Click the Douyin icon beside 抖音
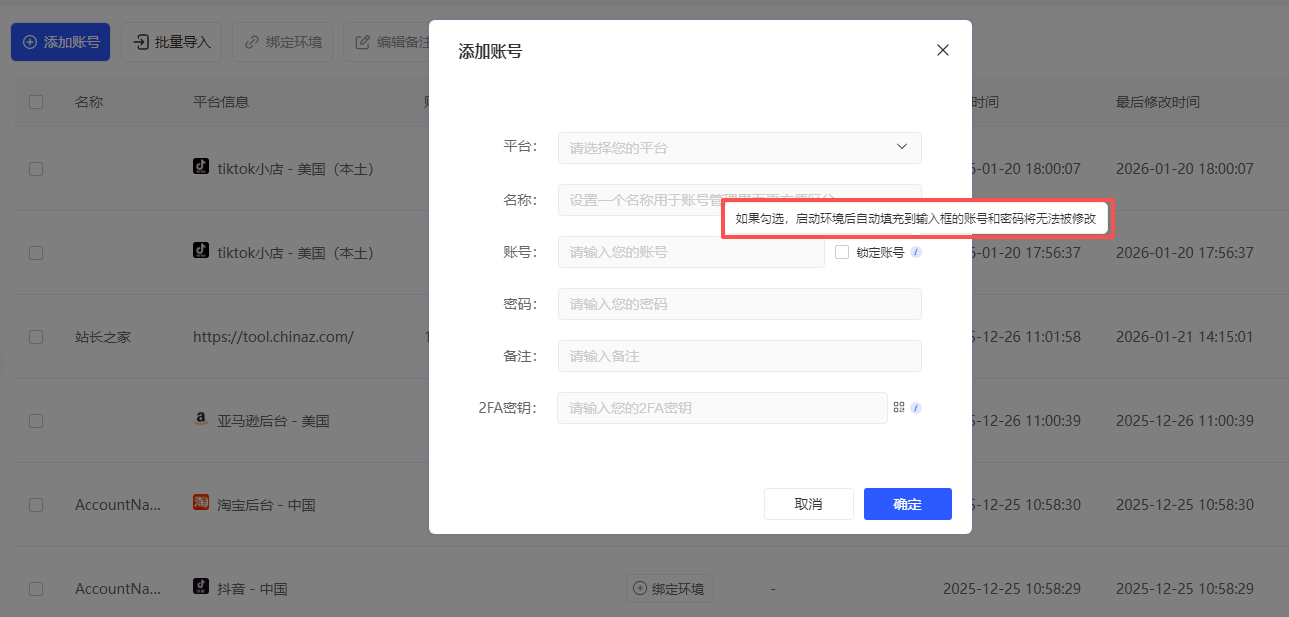This screenshot has width=1289, height=617. tap(200, 588)
